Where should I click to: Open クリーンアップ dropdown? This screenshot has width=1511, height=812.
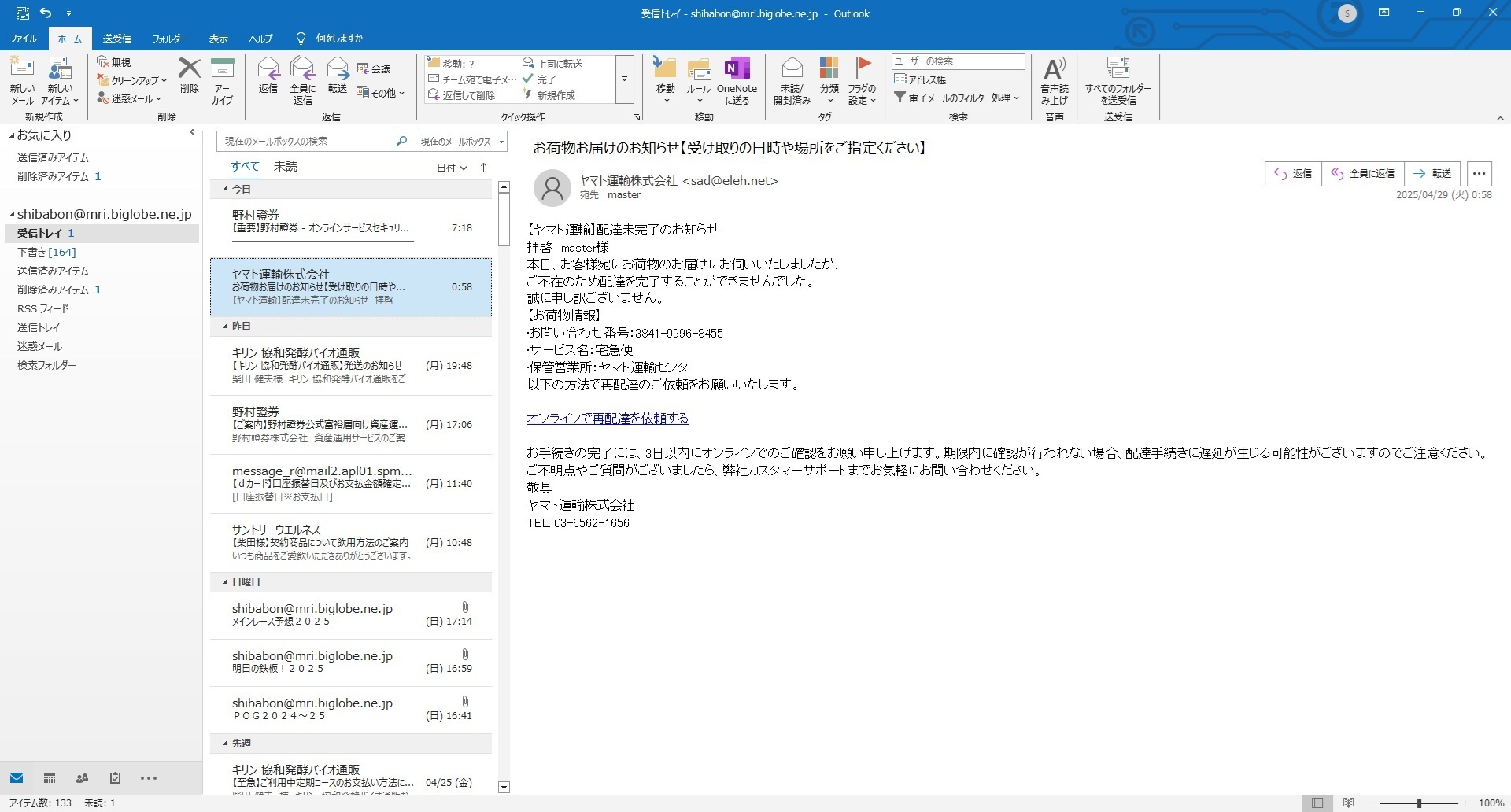click(x=132, y=80)
